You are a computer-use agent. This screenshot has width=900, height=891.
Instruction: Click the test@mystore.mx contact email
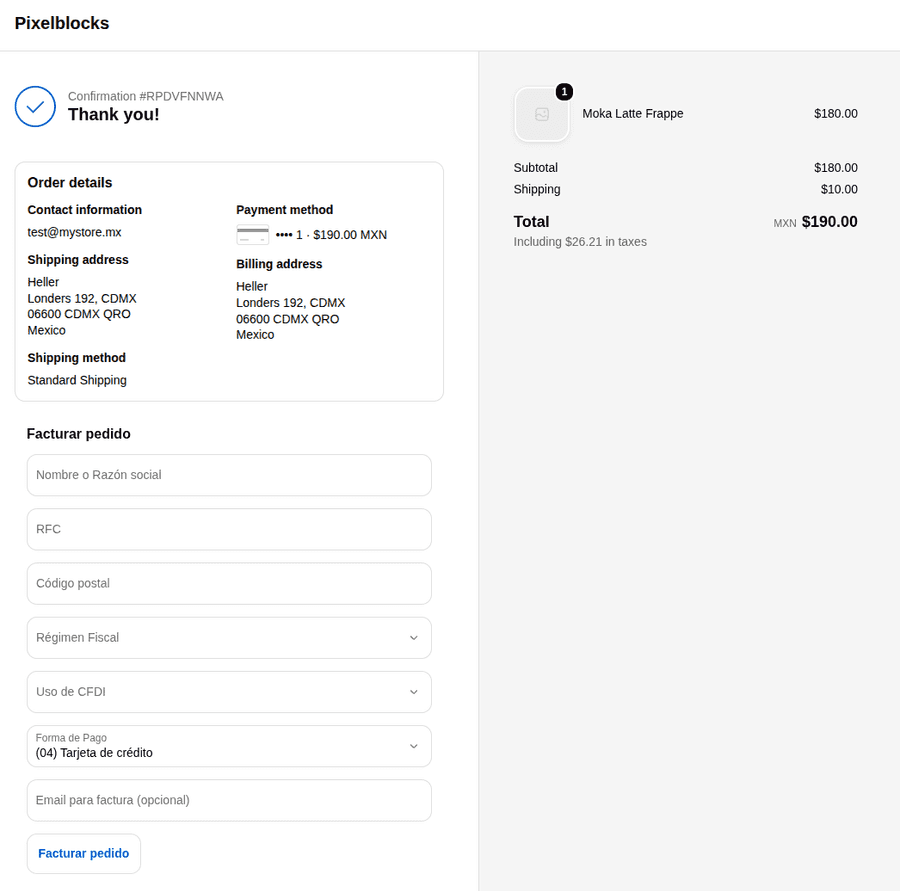point(74,232)
